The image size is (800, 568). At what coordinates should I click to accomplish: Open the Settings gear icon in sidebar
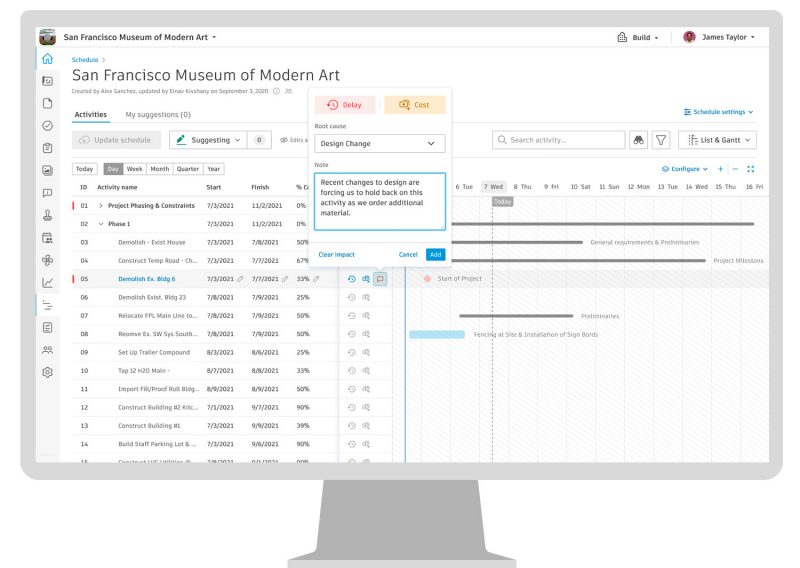[47, 373]
